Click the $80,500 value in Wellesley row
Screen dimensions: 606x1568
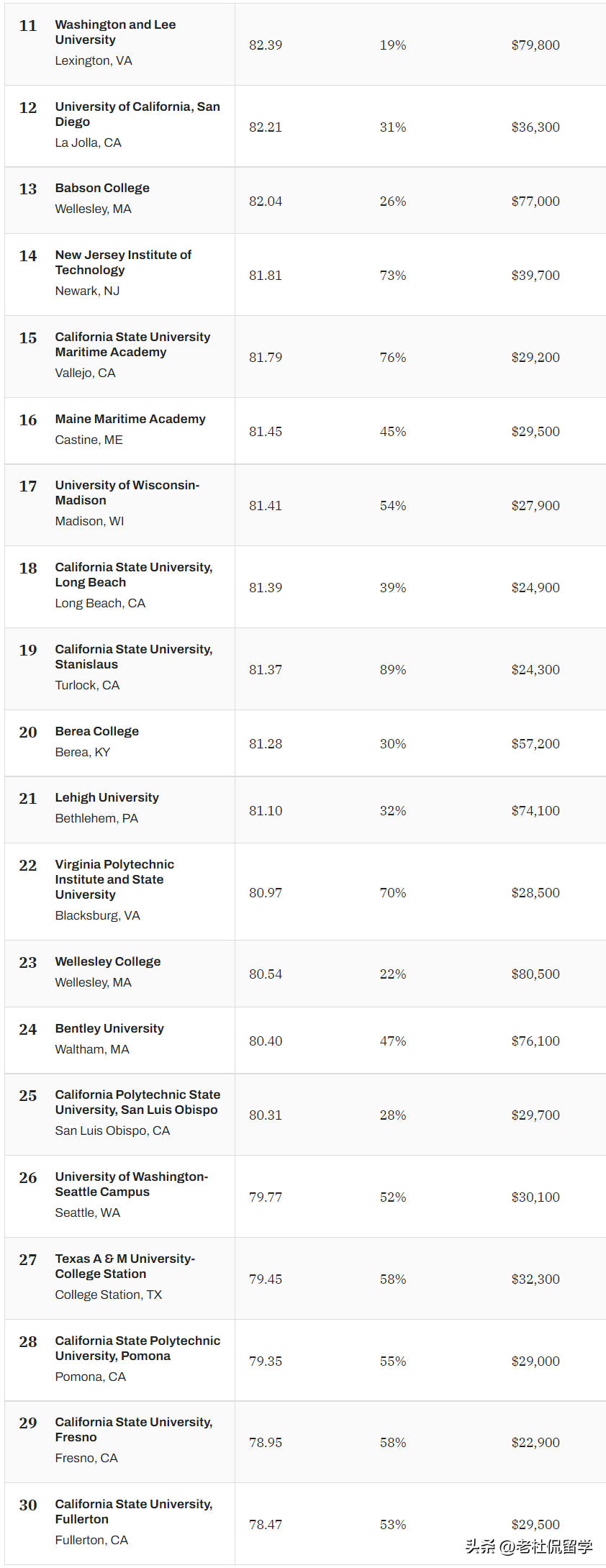535,974
